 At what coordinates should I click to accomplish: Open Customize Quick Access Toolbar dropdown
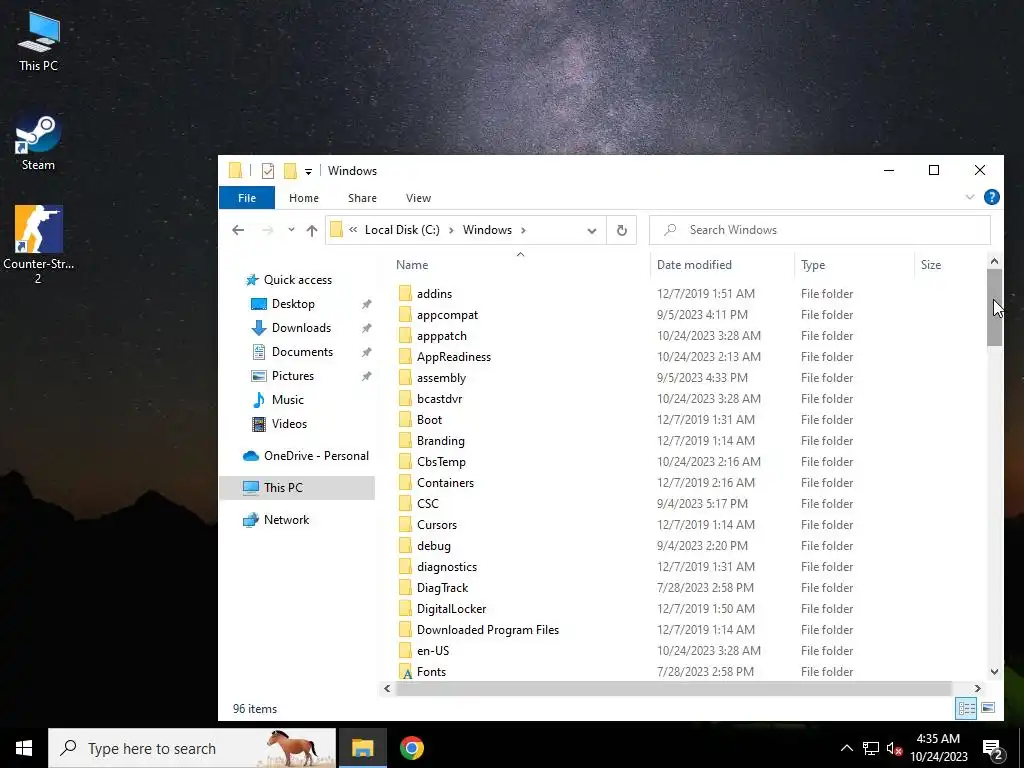pyautogui.click(x=308, y=171)
